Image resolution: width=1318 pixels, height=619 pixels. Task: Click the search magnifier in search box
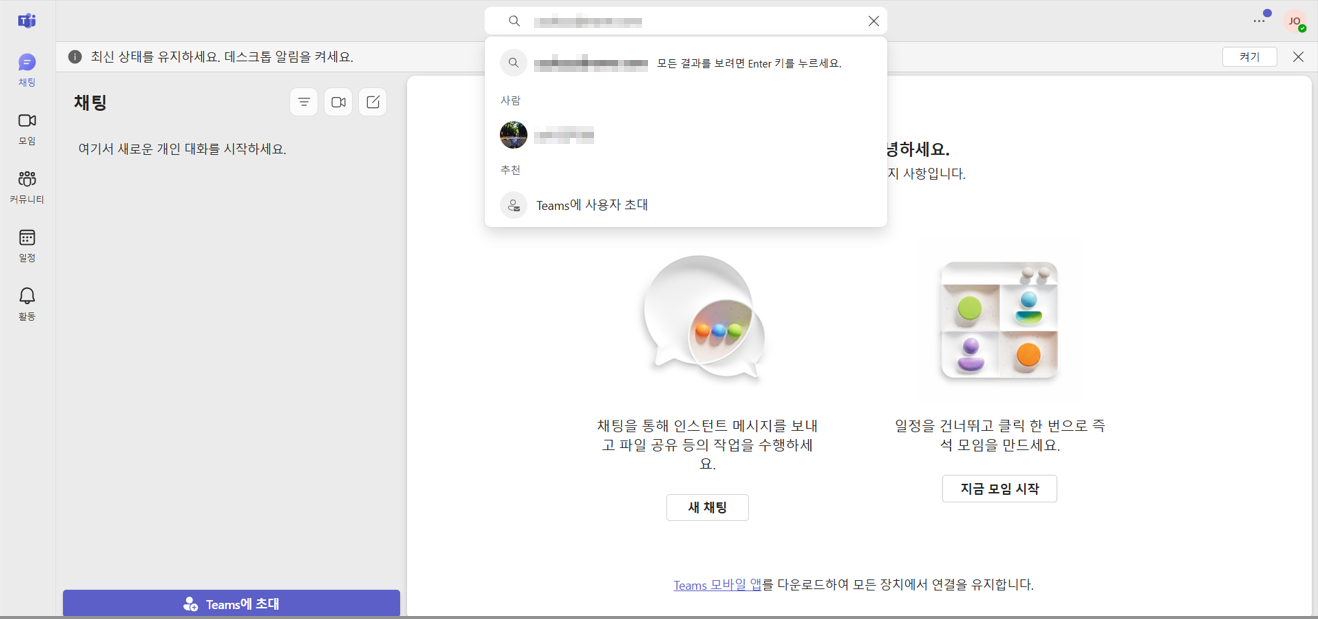pyautogui.click(x=514, y=21)
